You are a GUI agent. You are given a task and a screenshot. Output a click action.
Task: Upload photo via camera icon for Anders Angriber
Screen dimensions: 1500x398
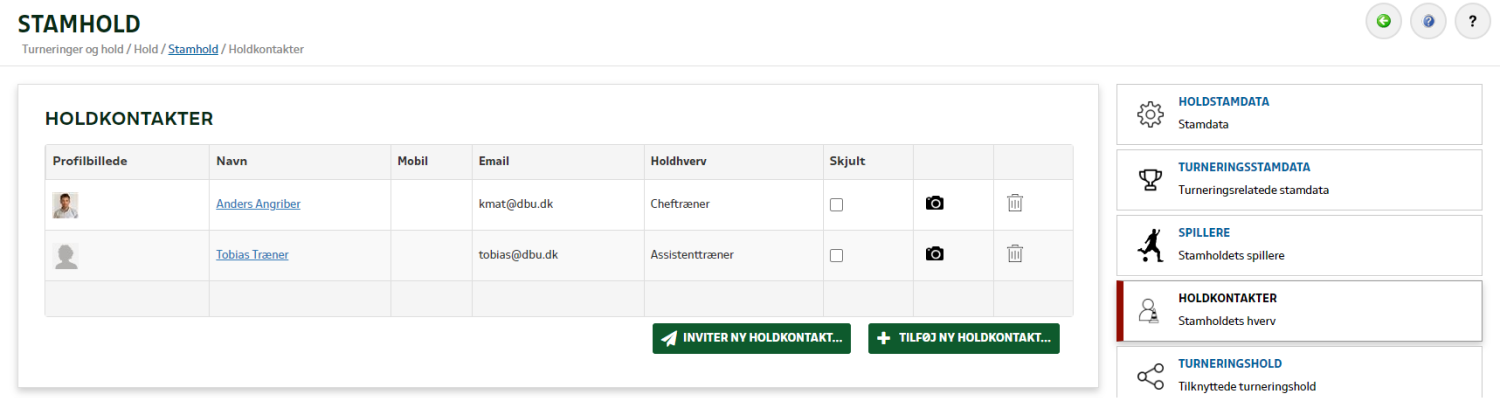pos(934,204)
